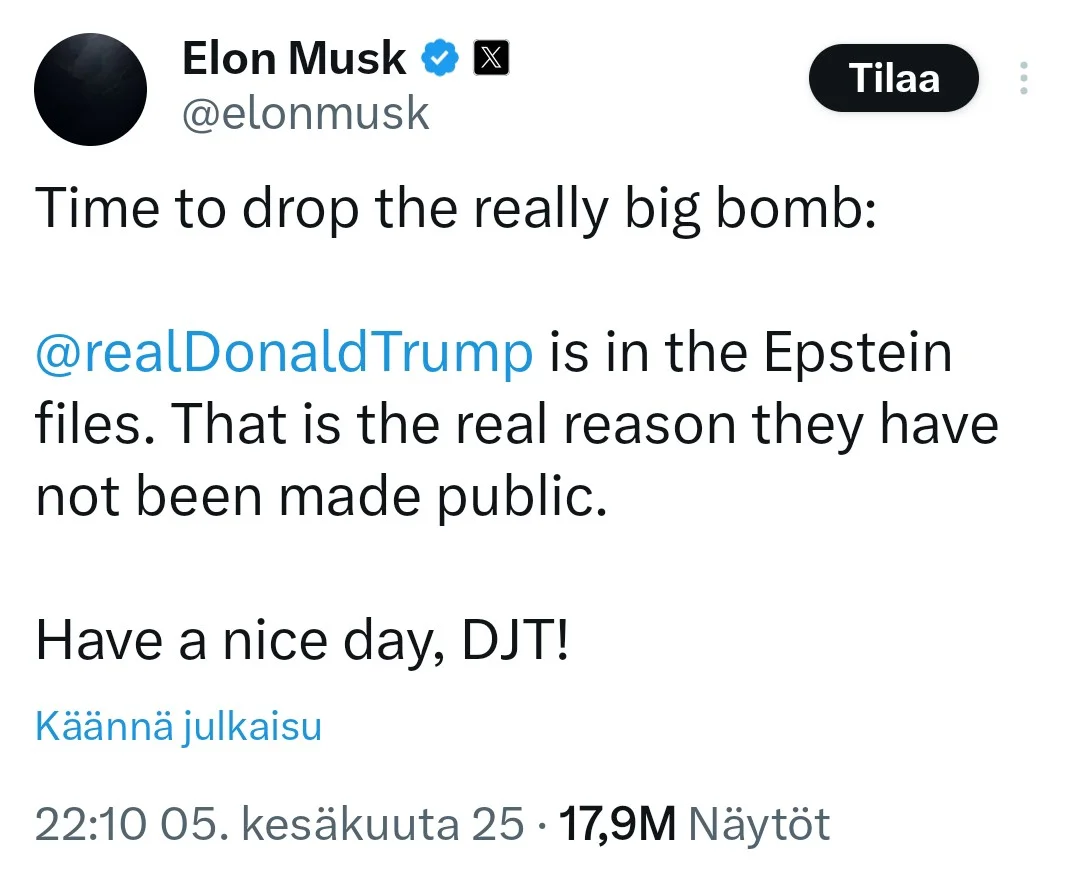1080x875 pixels.
Task: Click the line "Time to drop the really big bomb:"
Action: (455, 212)
